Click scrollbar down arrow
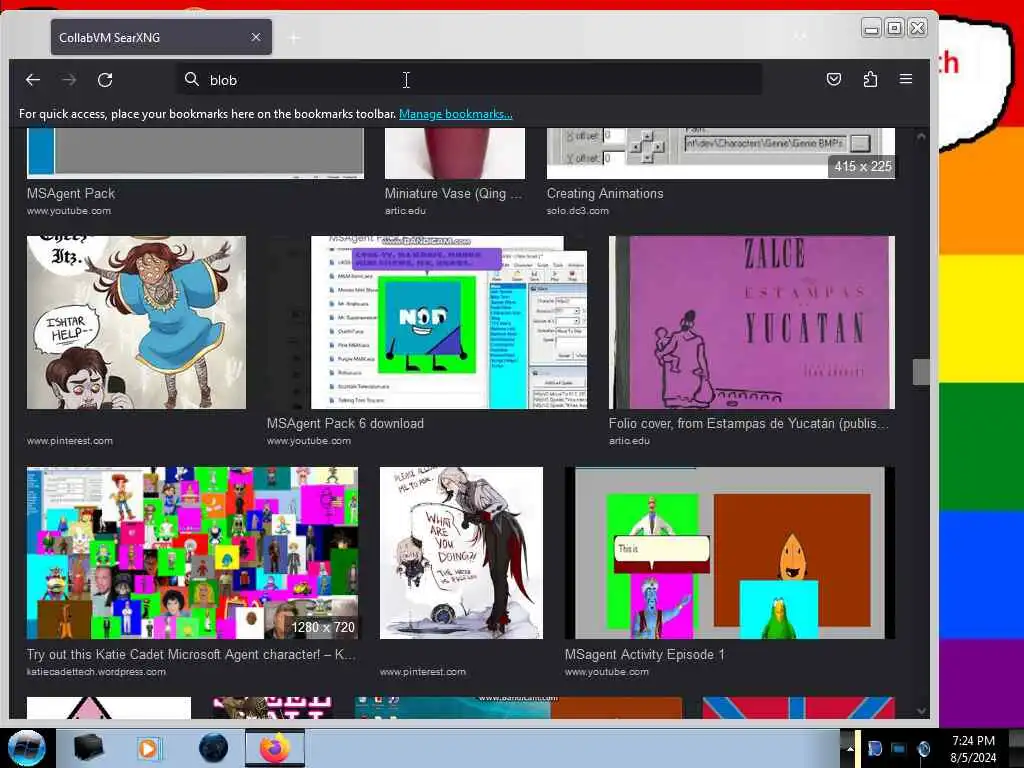Viewport: 1024px width, 768px height. (x=921, y=711)
